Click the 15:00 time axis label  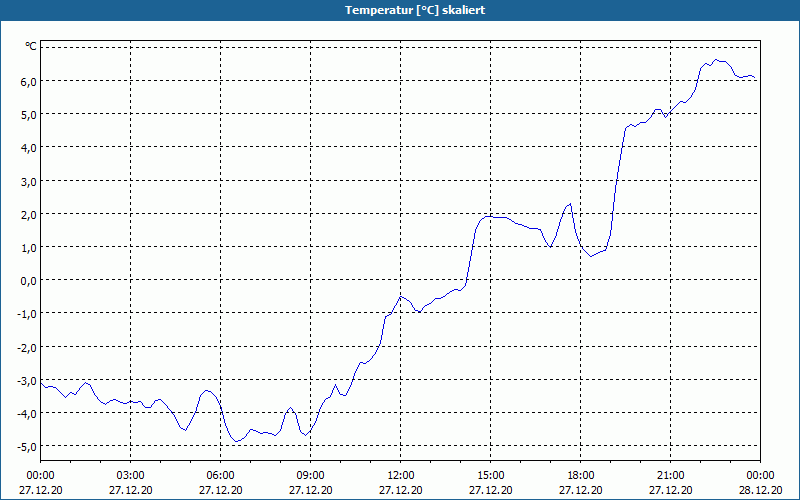pos(491,476)
